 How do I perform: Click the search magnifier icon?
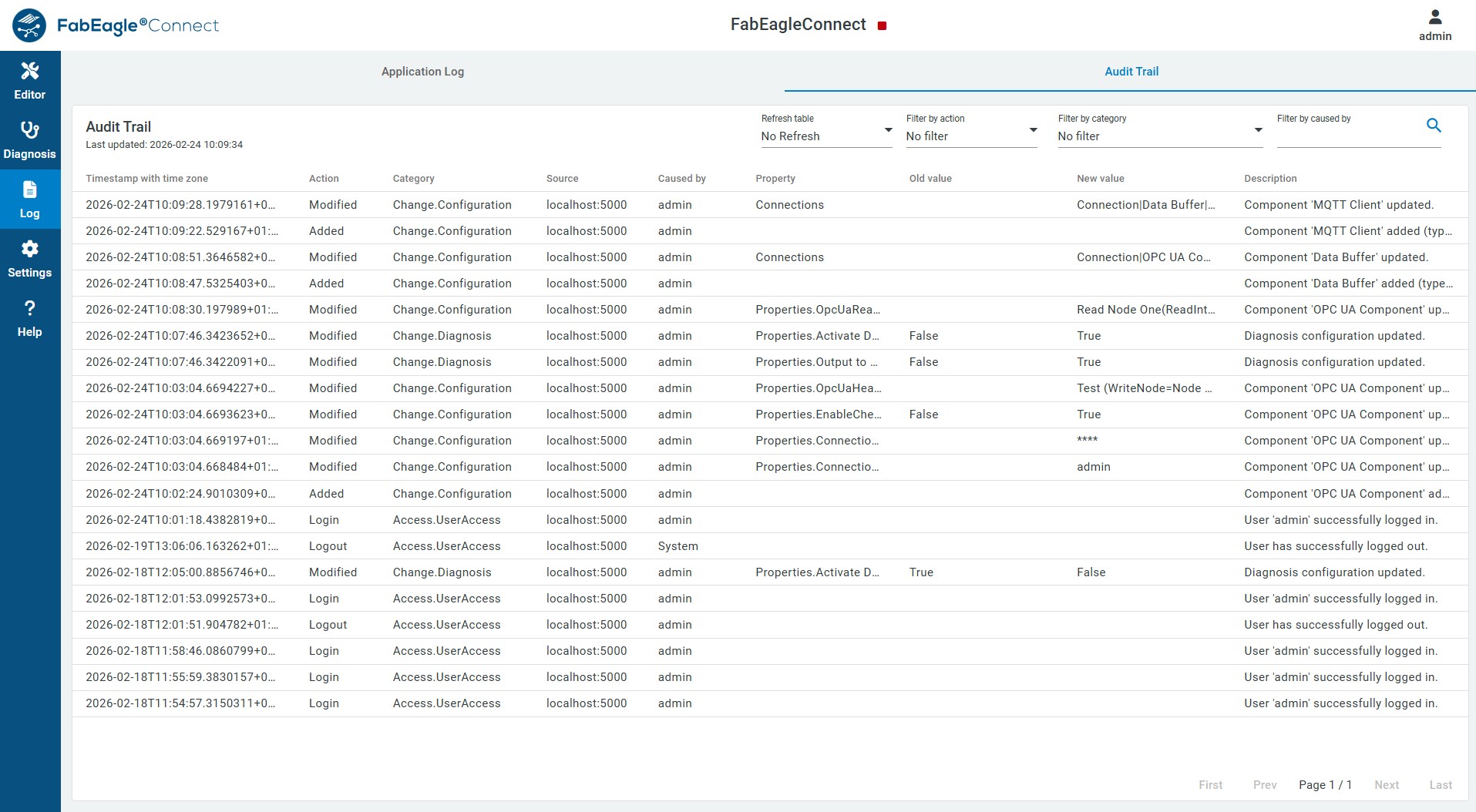1433,125
